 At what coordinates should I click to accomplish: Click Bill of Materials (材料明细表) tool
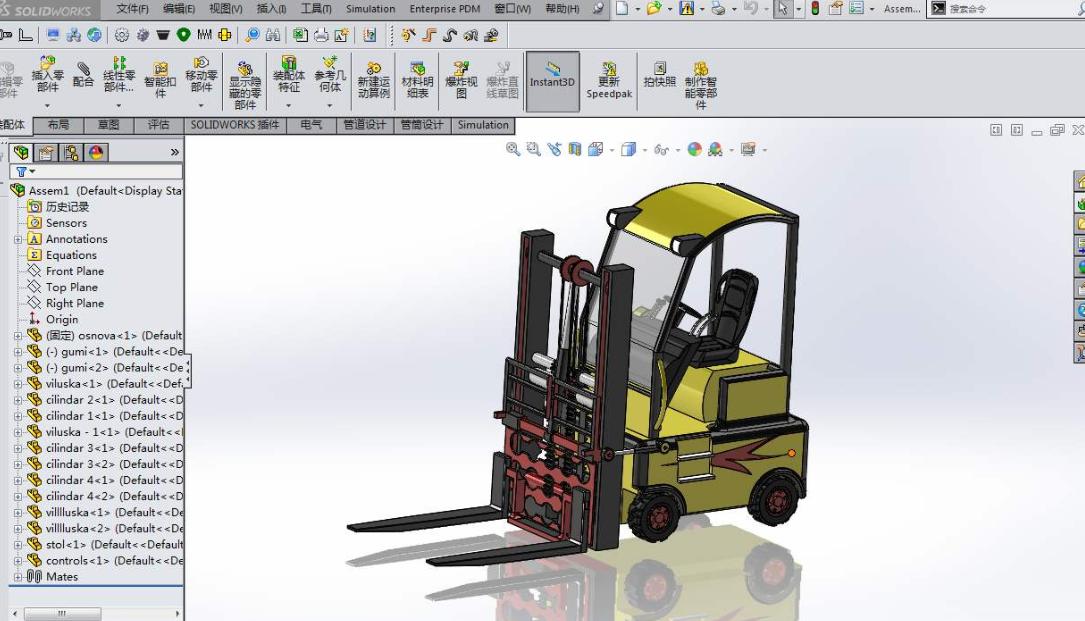(417, 80)
